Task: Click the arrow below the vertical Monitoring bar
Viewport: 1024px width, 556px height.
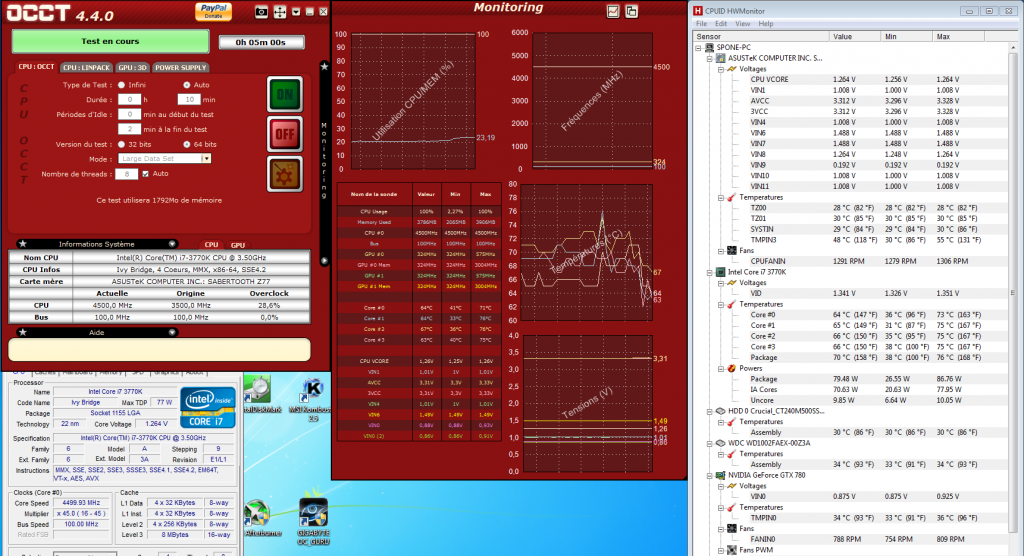Action: pos(324,261)
